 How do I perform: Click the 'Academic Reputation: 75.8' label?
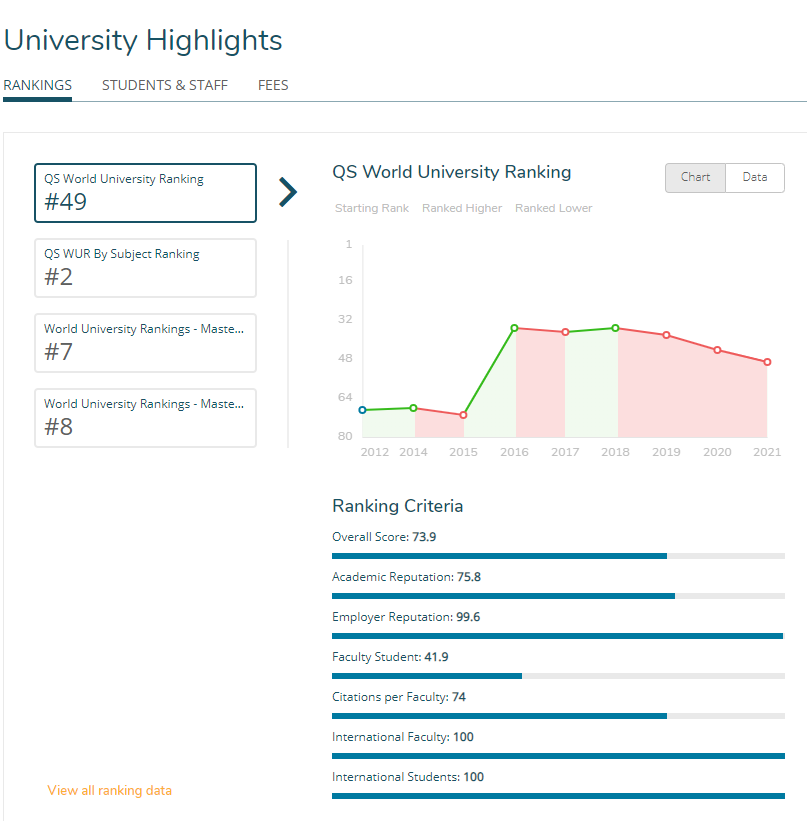(406, 577)
